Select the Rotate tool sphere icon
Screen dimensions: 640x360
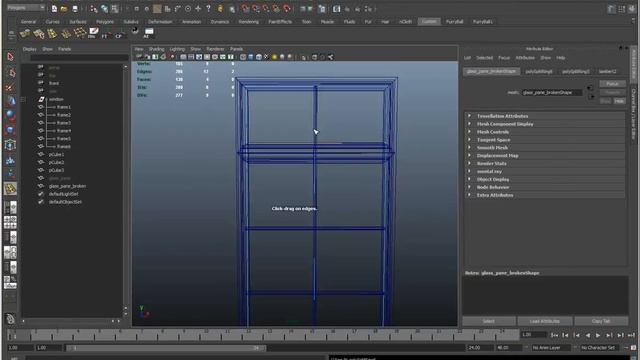point(11,115)
